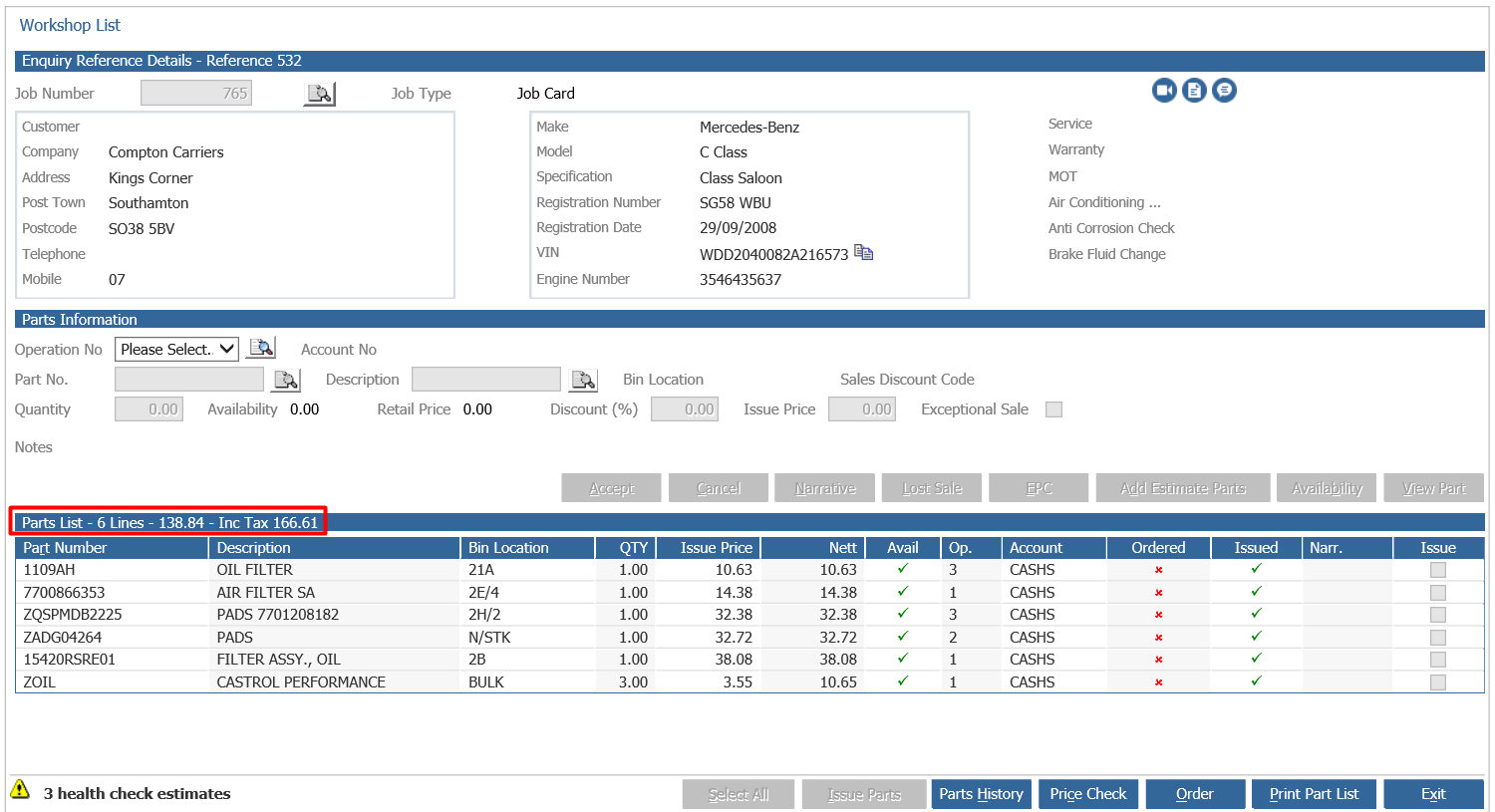Click the Avail tick for ZOIL row
1495x812 pixels.
point(903,681)
